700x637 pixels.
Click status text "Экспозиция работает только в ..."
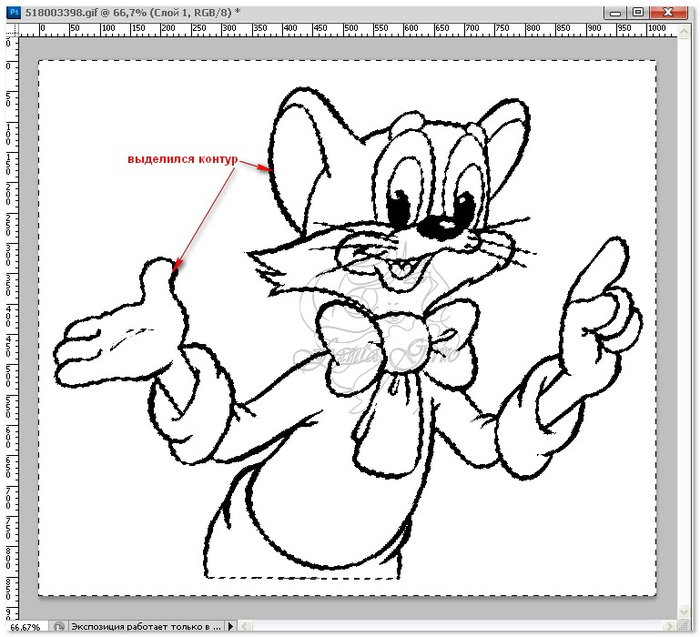tap(146, 627)
